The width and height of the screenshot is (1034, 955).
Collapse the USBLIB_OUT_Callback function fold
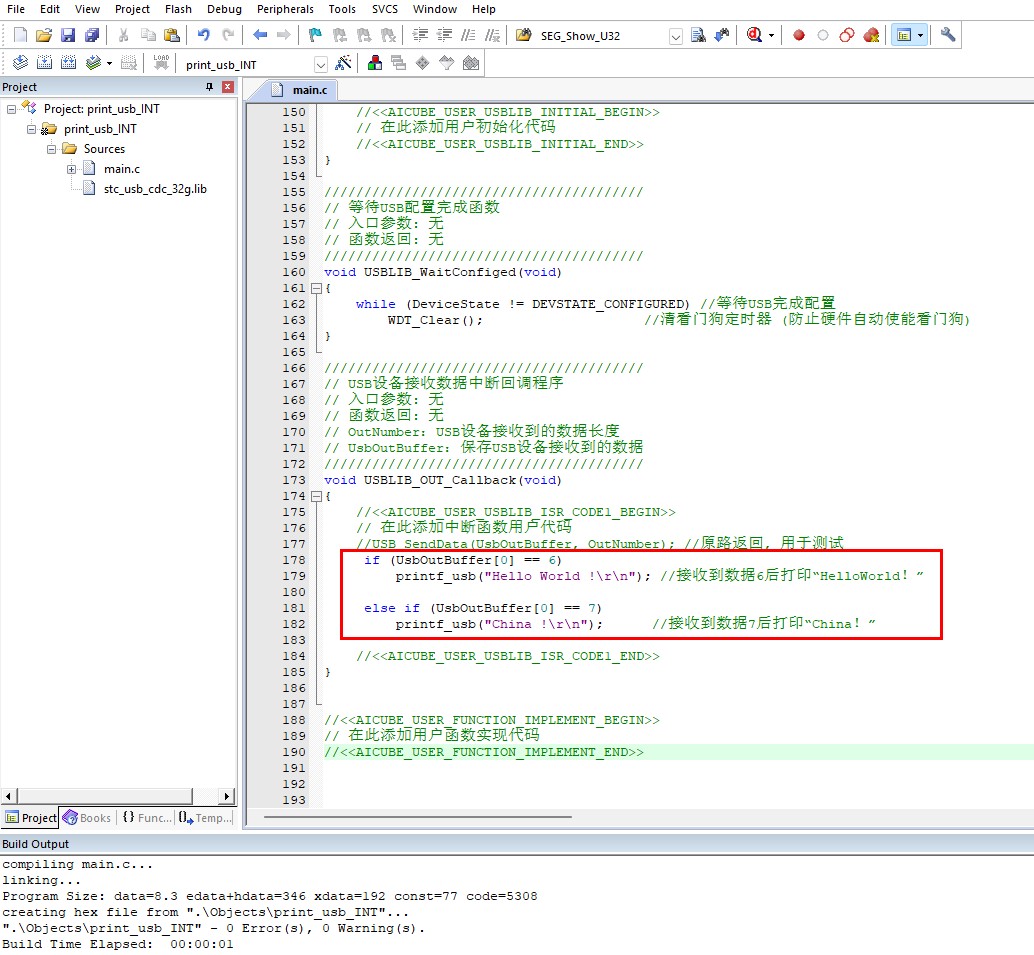(x=316, y=496)
